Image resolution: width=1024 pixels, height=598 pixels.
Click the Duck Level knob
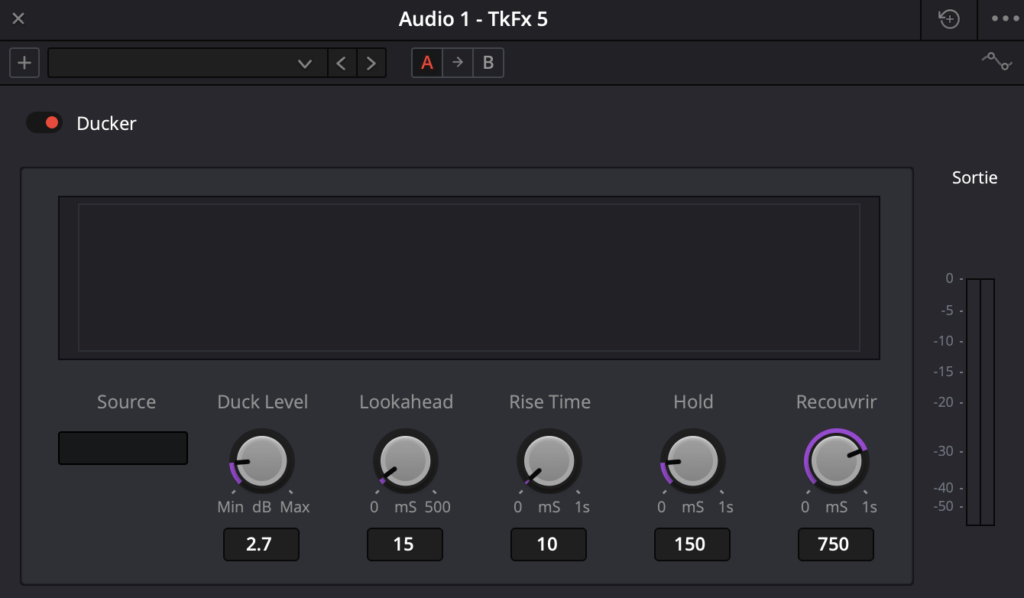(x=261, y=461)
